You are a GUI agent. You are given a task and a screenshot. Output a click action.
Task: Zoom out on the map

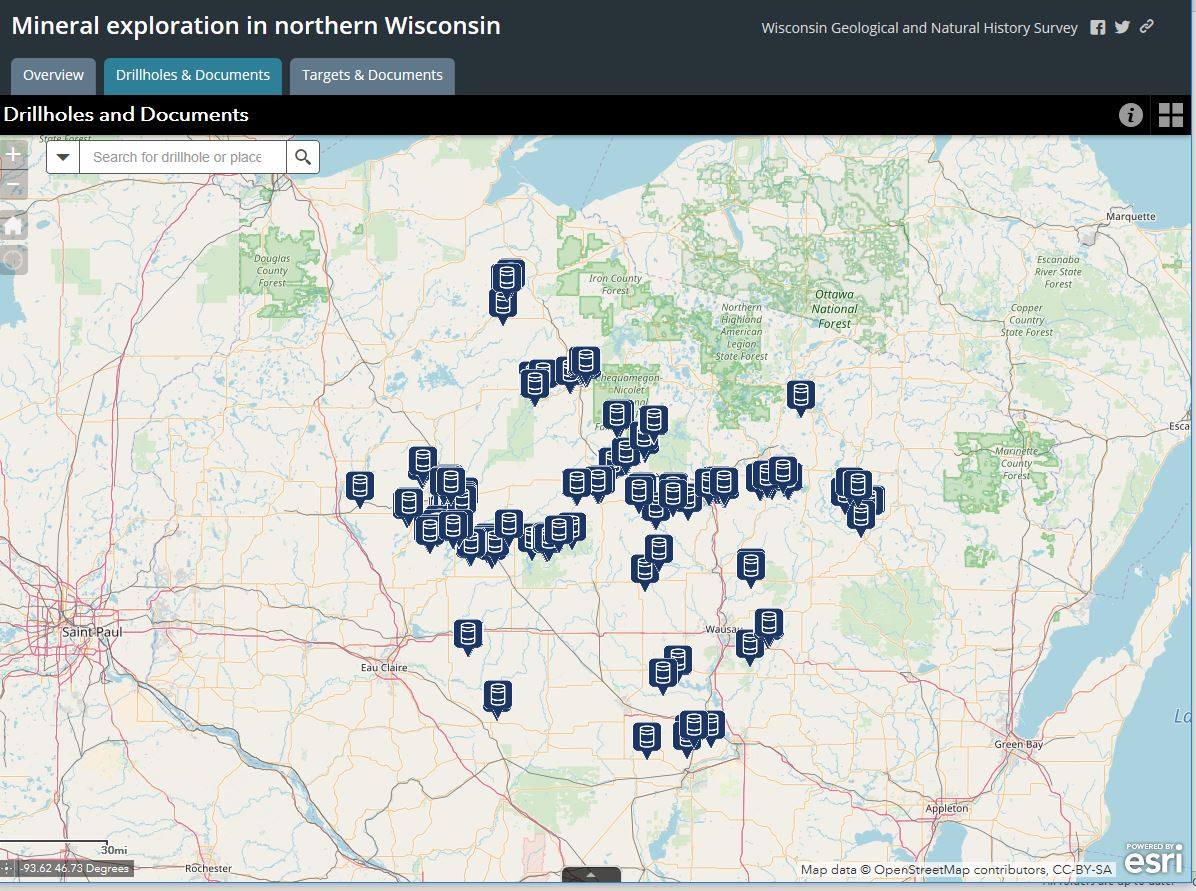pos(14,185)
